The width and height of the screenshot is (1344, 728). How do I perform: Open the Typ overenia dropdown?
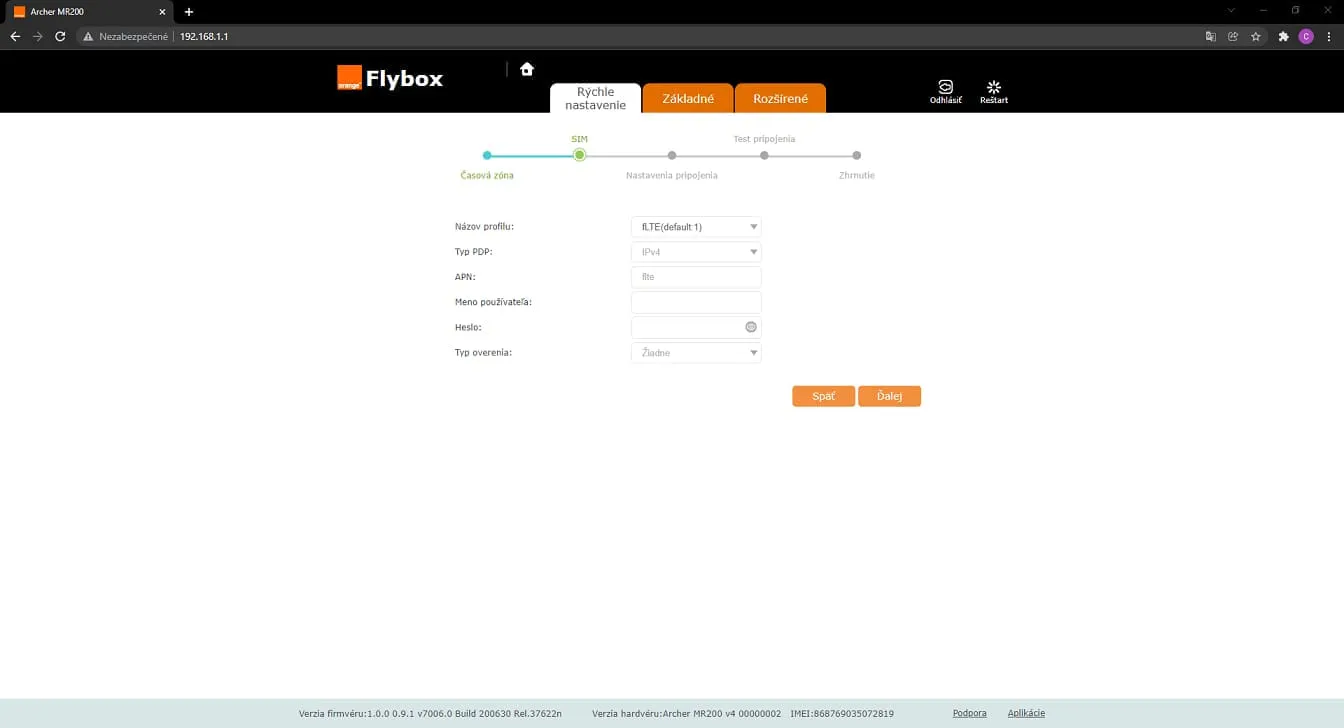click(696, 353)
